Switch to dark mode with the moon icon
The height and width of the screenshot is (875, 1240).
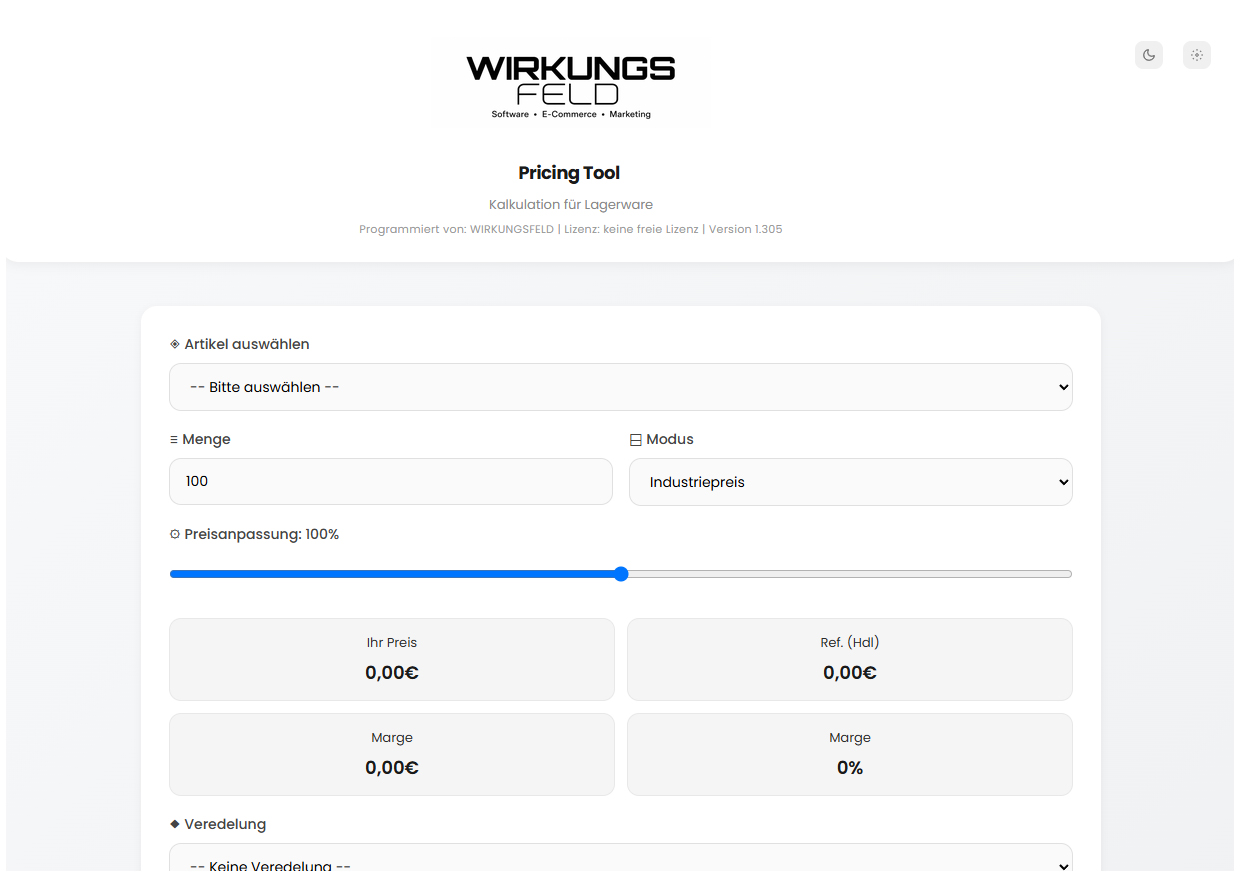click(x=1149, y=55)
